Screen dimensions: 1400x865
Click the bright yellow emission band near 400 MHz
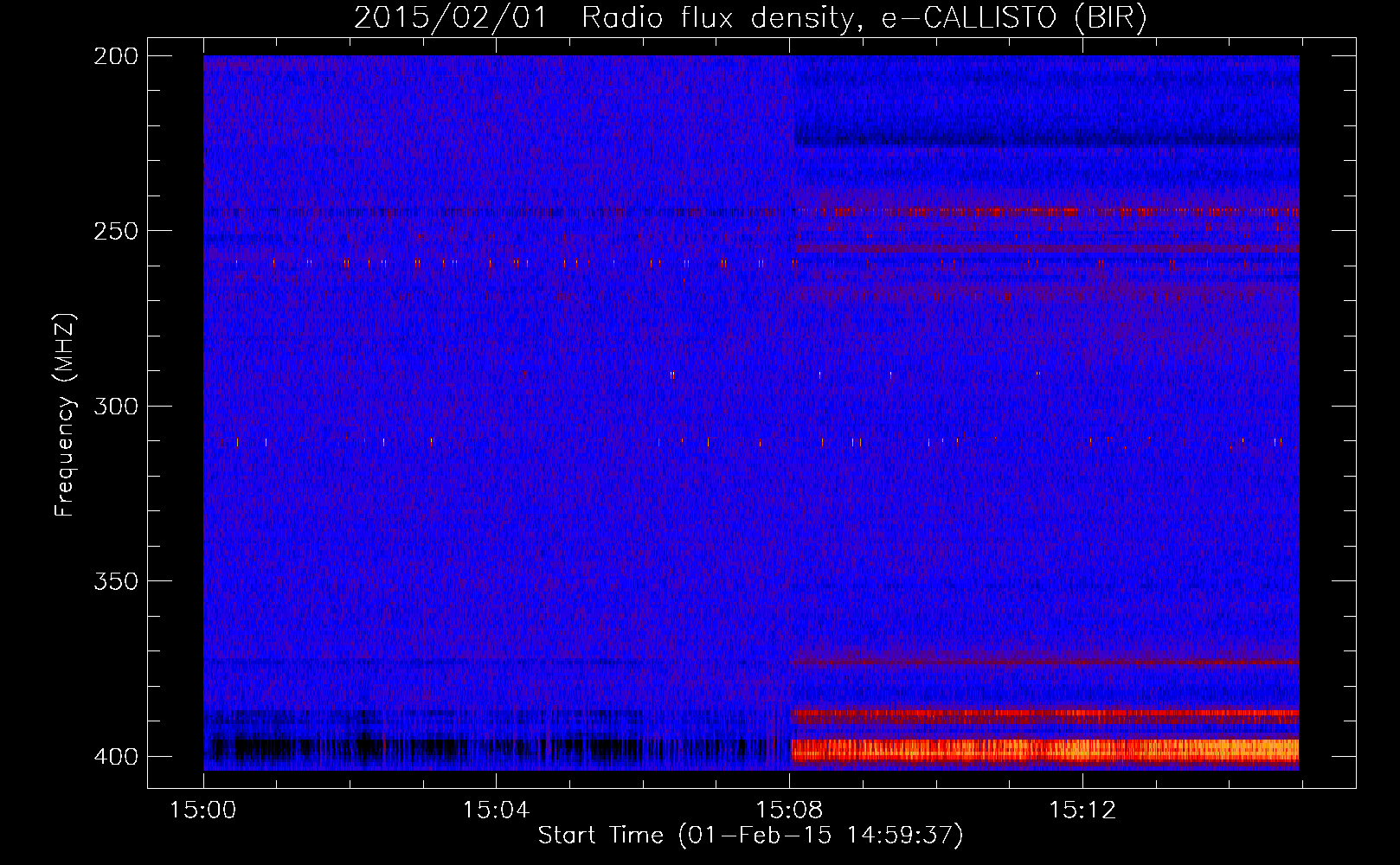tap(1045, 750)
